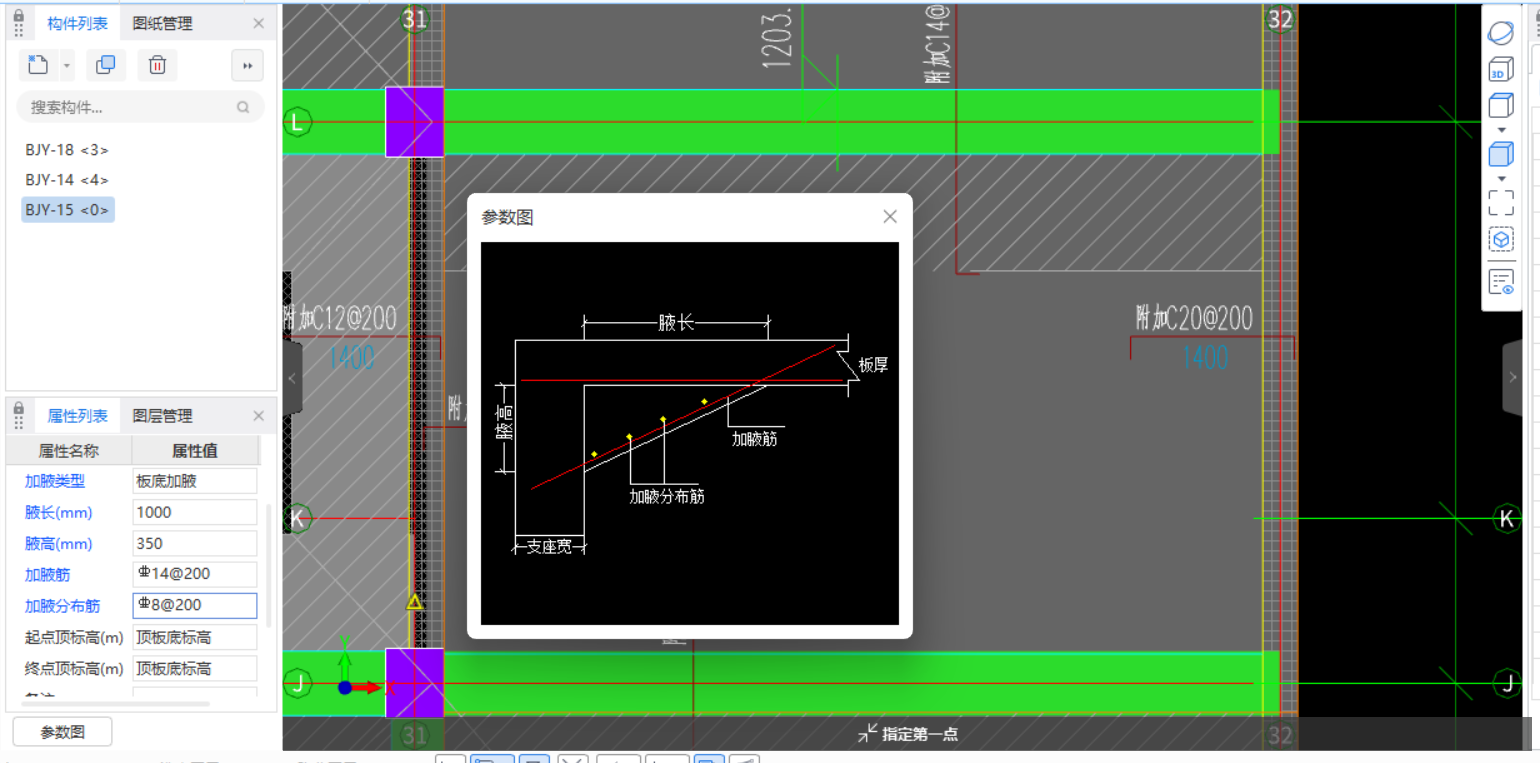1540x763 pixels.
Task: Switch to 图纸管理 tab
Action: click(x=163, y=23)
